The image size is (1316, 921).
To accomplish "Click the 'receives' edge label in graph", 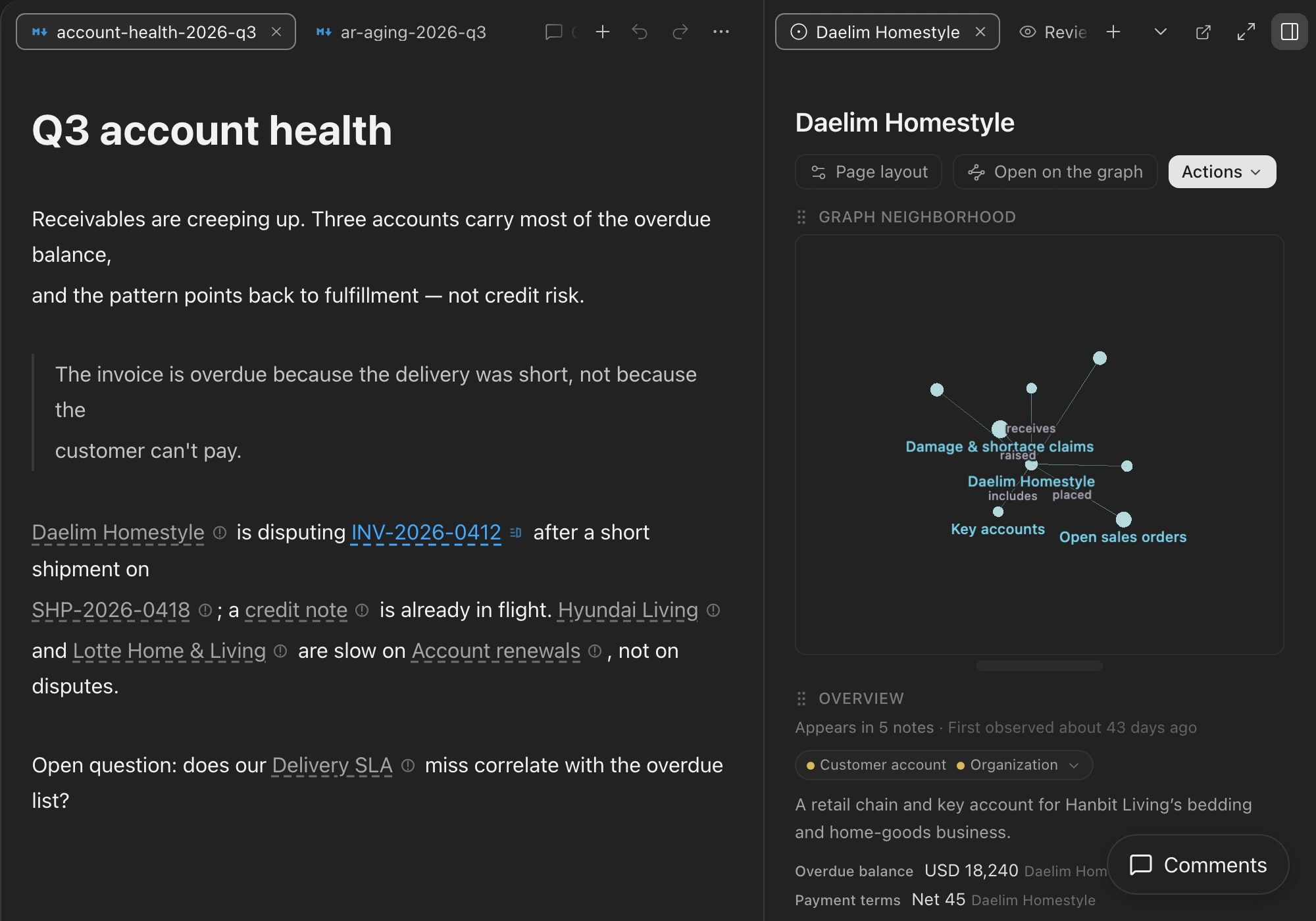I will [1030, 428].
